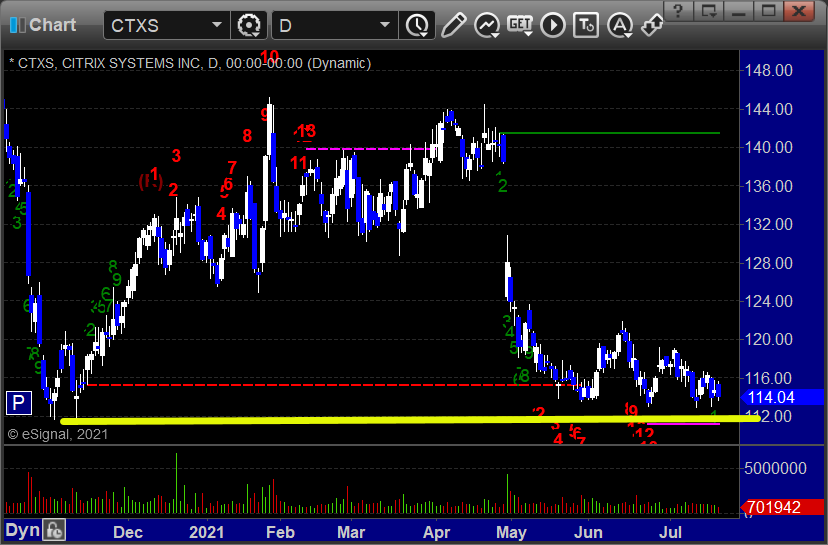828x545 pixels.
Task: Click the symbol link arrows icon
Action: click(x=652, y=25)
